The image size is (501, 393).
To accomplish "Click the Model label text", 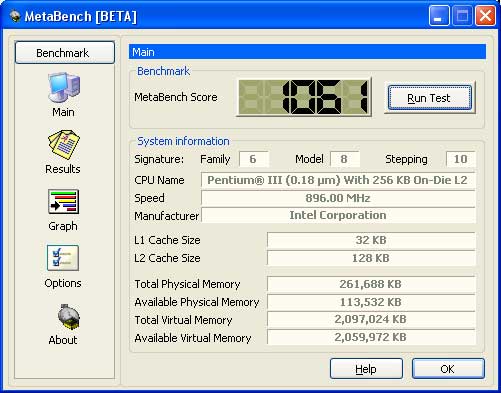I will [309, 159].
